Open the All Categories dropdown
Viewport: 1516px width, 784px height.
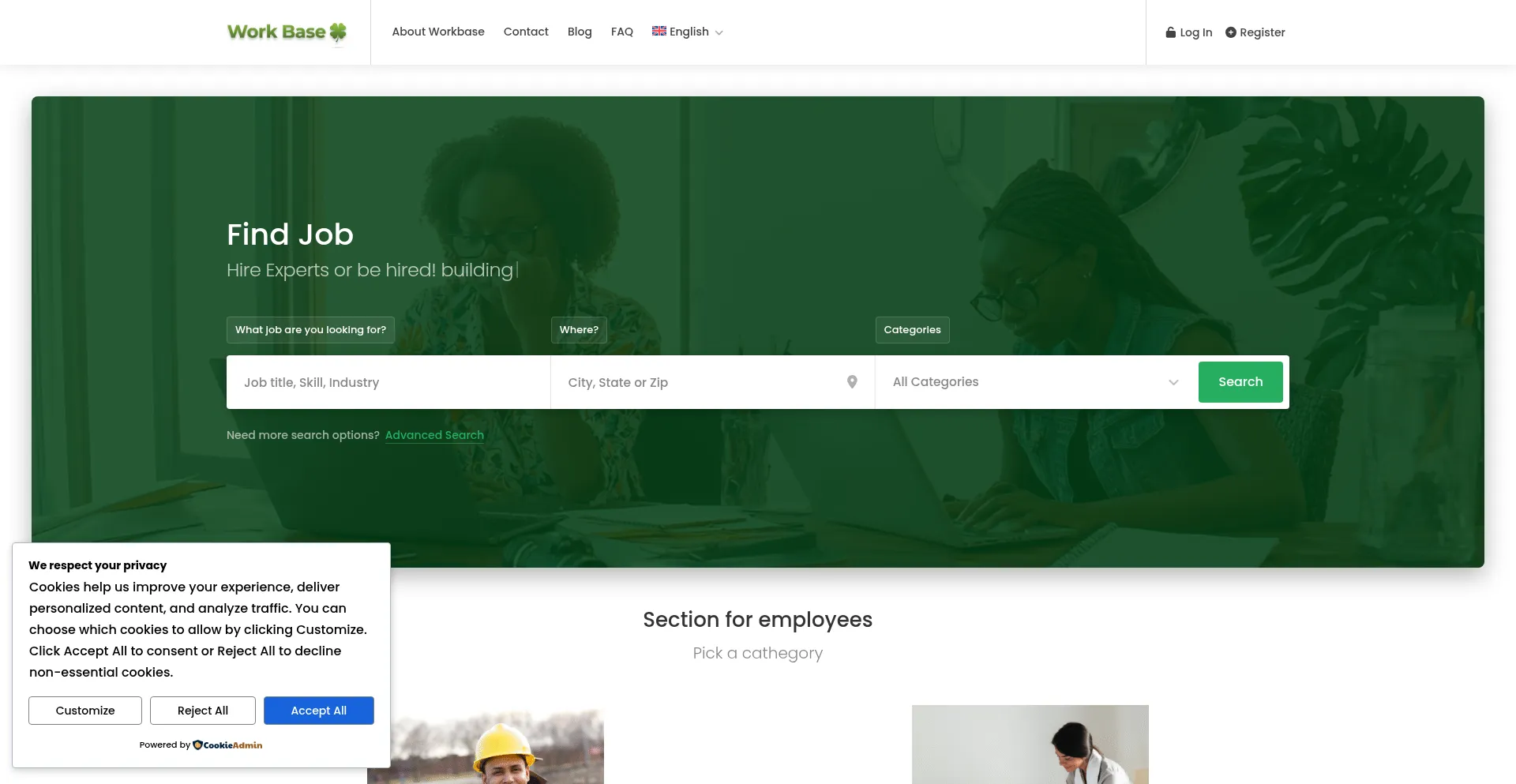click(1036, 382)
